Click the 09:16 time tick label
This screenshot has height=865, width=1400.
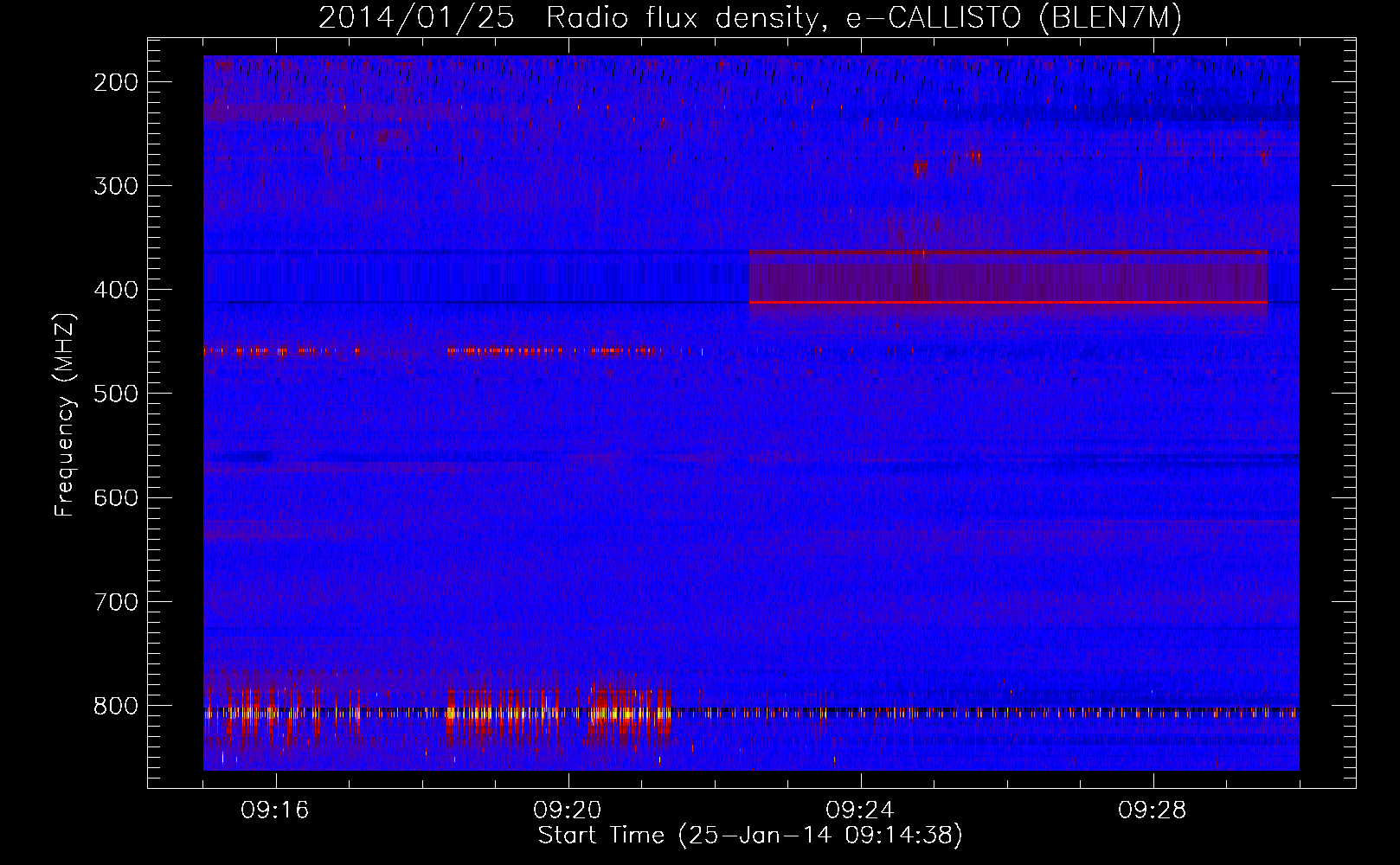click(x=275, y=811)
